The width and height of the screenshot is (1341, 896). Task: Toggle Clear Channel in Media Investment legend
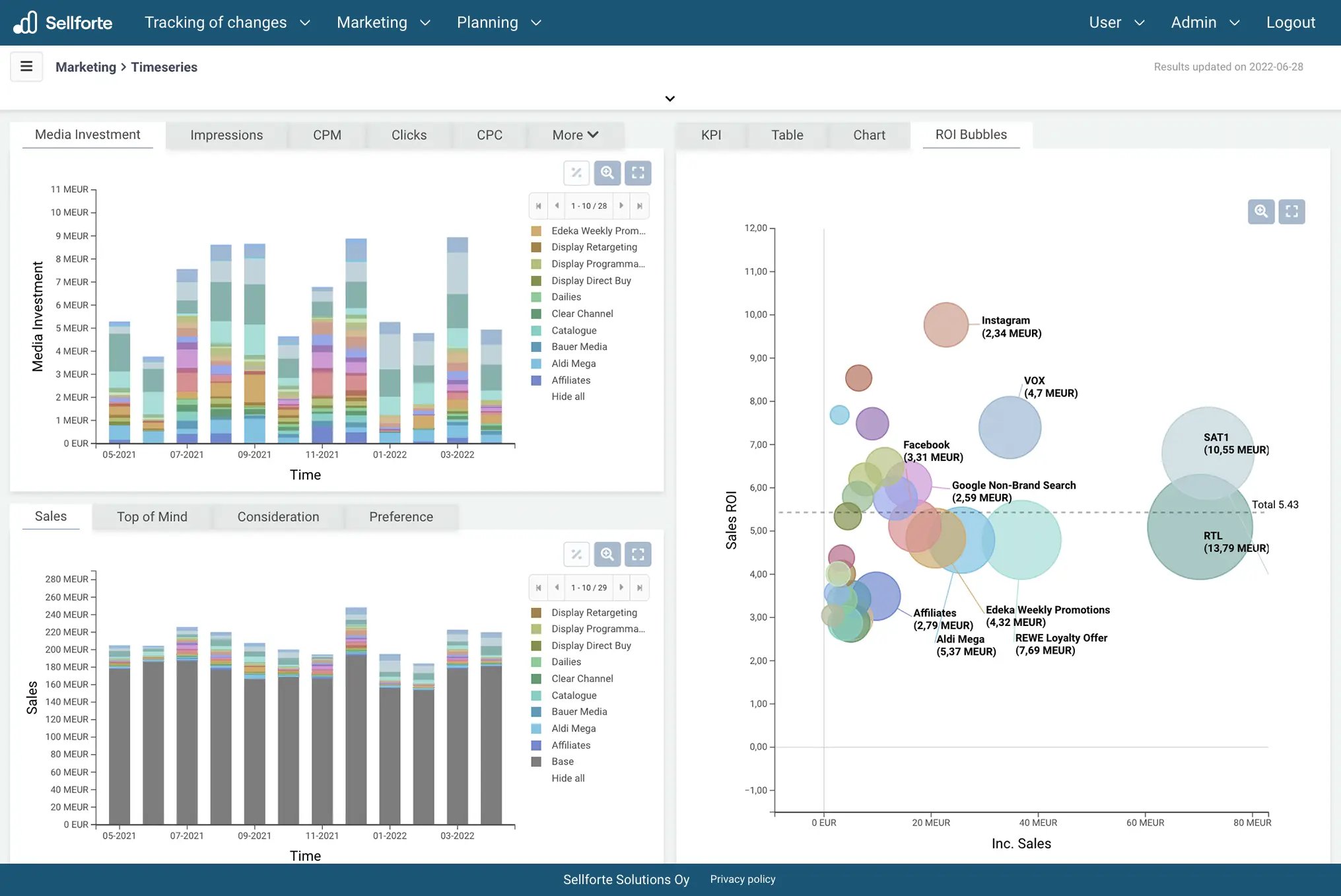(x=572, y=314)
